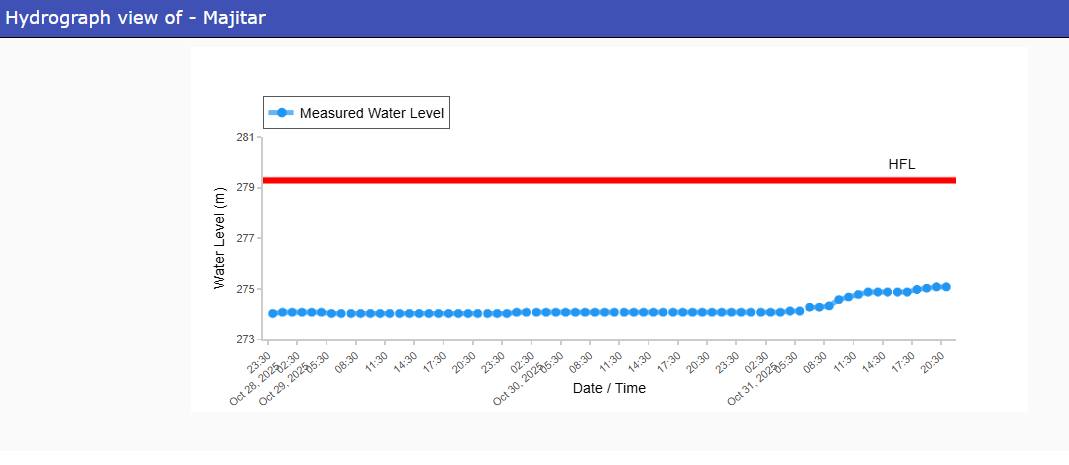
Task: Click the 'Oct 28, 2025' date label
Action: (254, 385)
